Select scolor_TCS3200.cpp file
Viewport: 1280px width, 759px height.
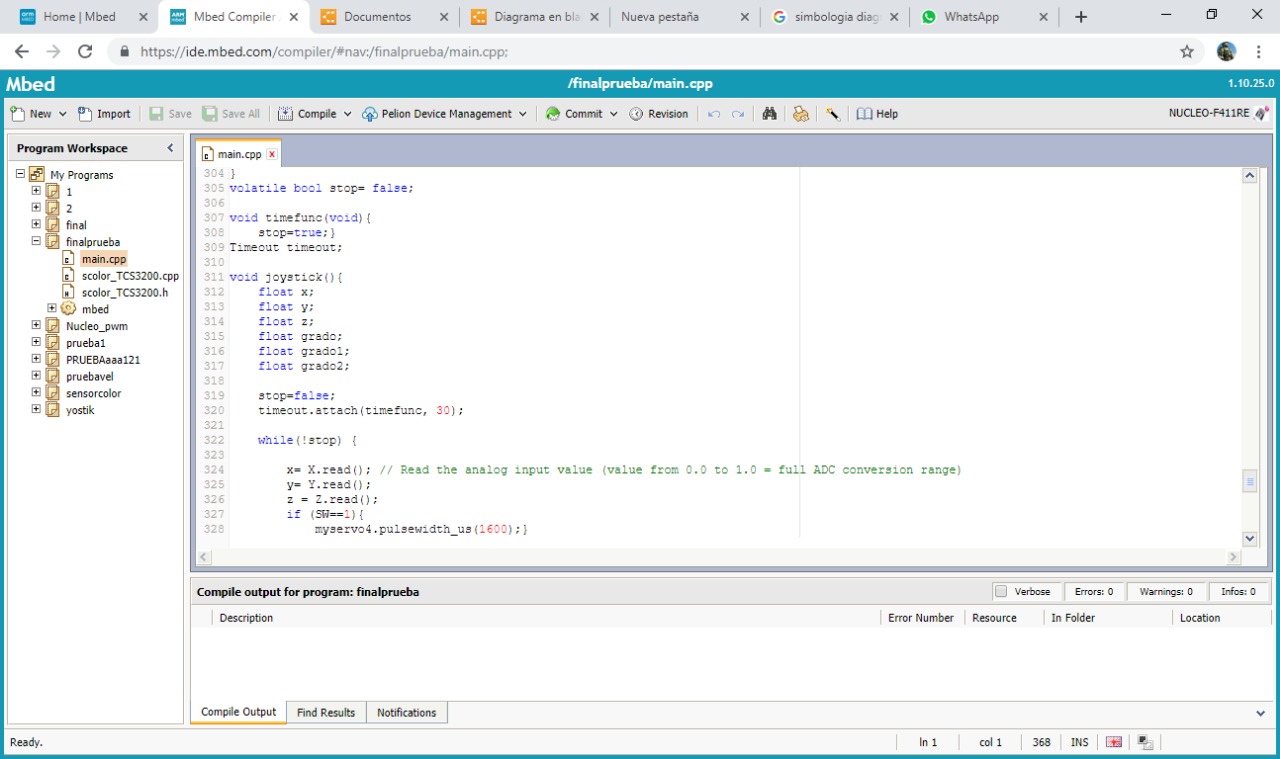coord(130,276)
